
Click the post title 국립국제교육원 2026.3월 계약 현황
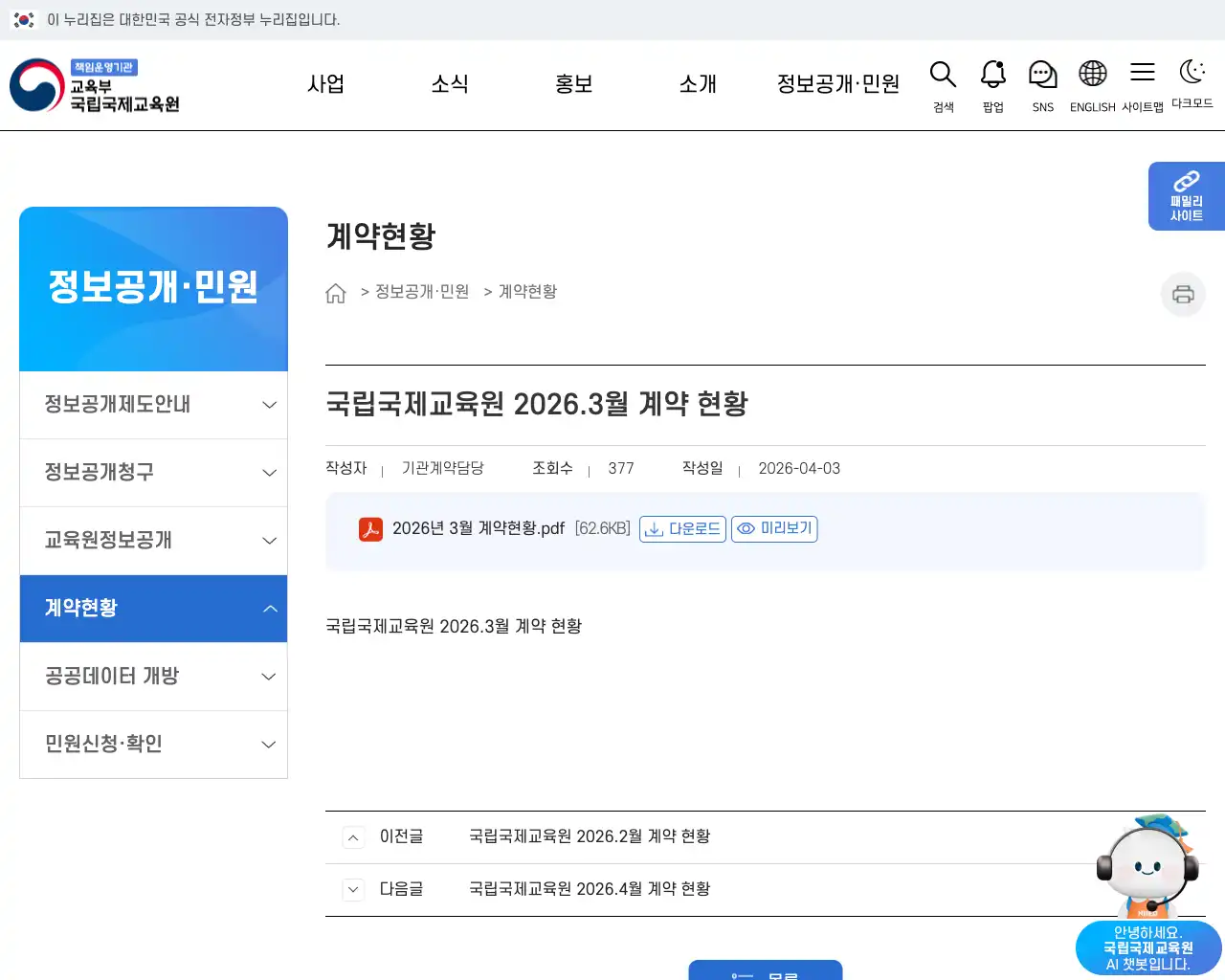click(537, 404)
